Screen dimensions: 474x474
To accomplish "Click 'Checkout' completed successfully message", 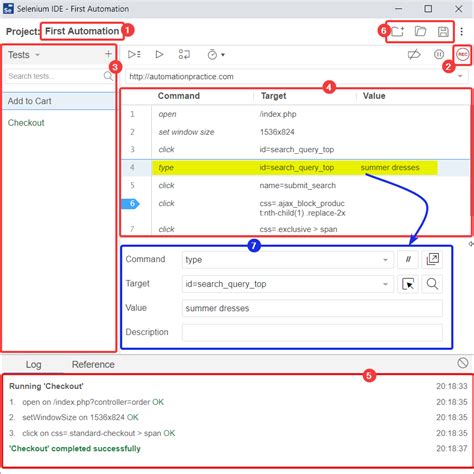I will [75, 449].
